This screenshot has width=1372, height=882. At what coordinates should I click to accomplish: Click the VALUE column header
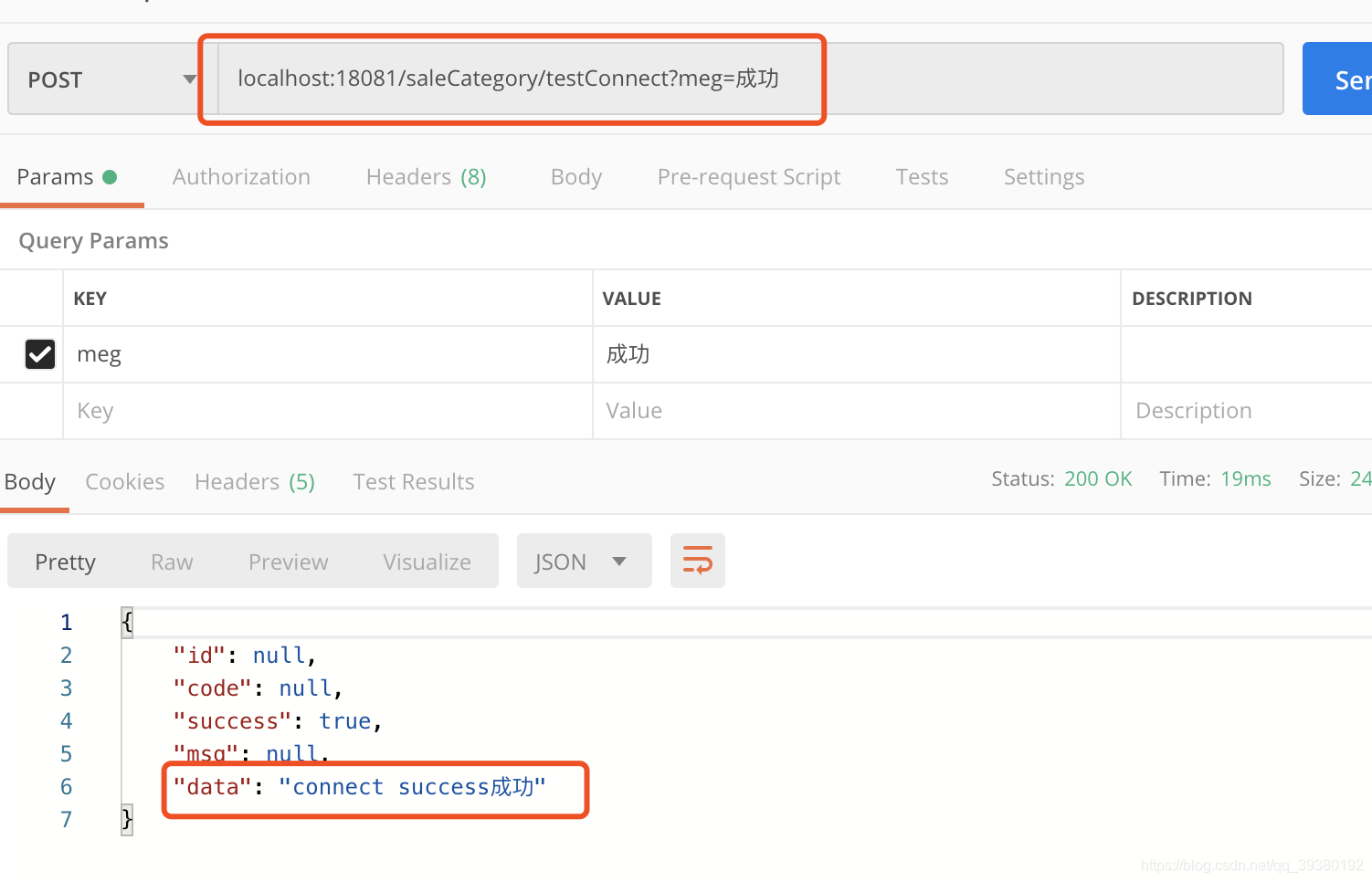click(631, 299)
